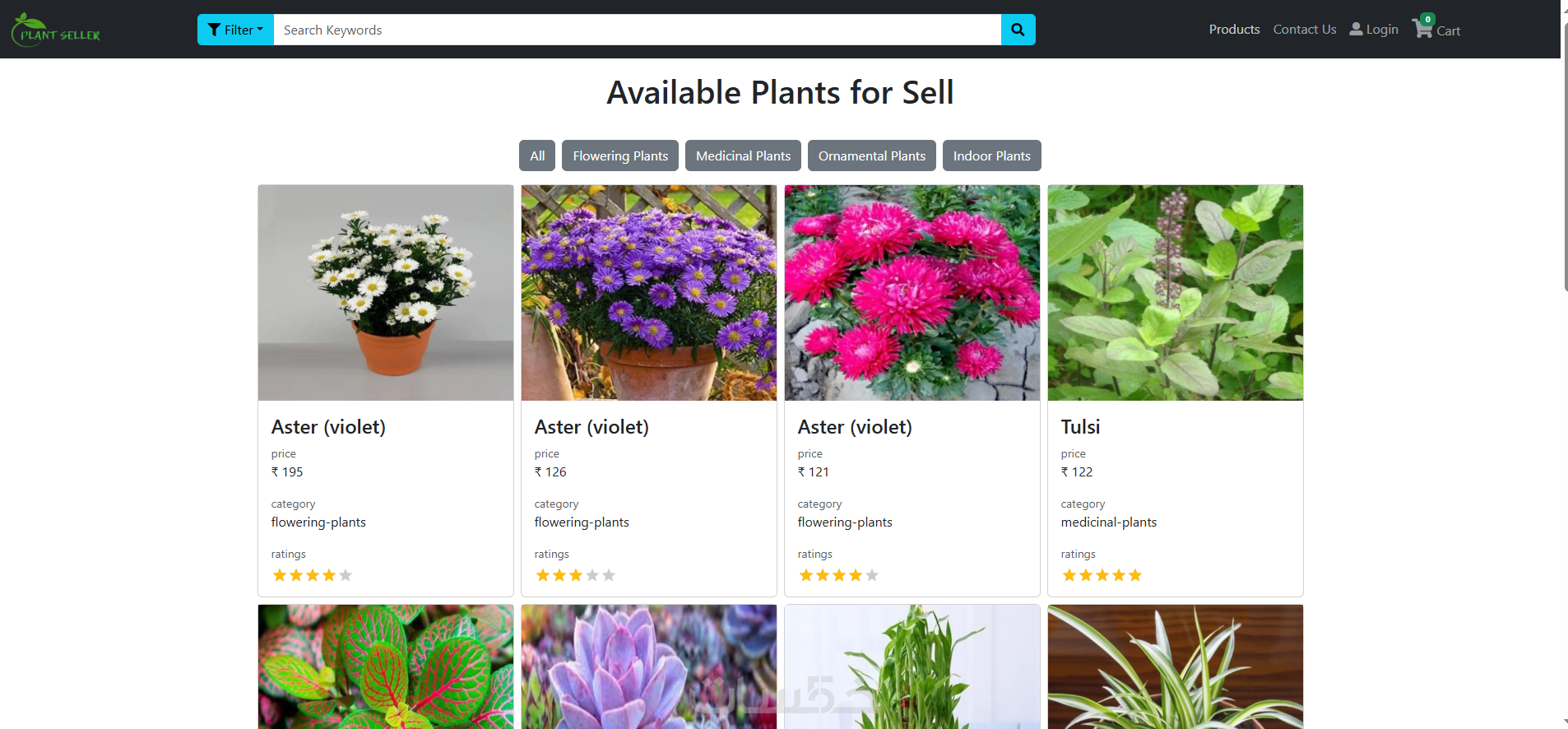Click the first gold star on Tulsi card
The image size is (1568, 729).
(x=1069, y=575)
